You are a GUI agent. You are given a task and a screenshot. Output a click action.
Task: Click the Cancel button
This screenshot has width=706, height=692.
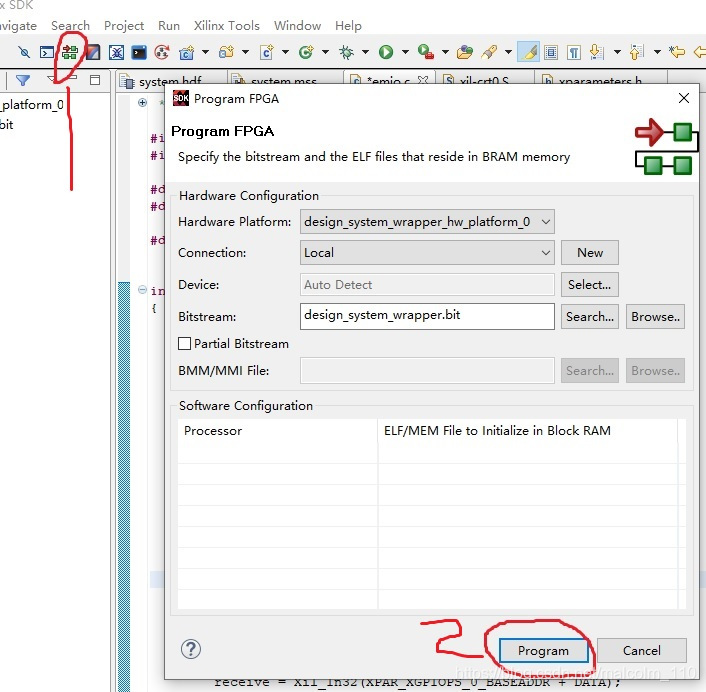[642, 651]
